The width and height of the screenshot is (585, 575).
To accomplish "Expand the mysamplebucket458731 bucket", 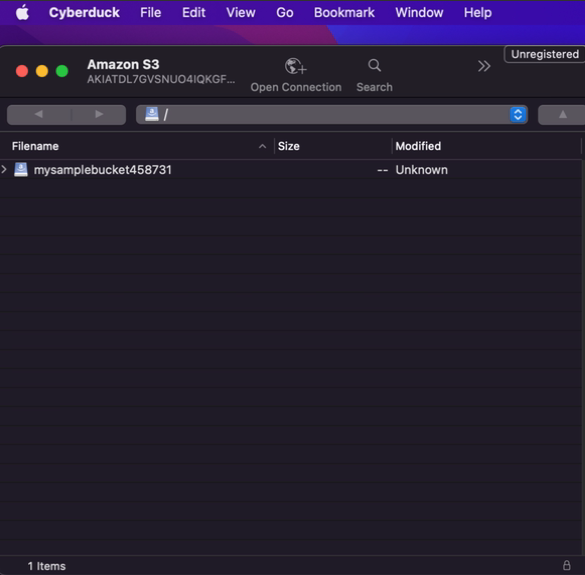I will click(x=4, y=169).
